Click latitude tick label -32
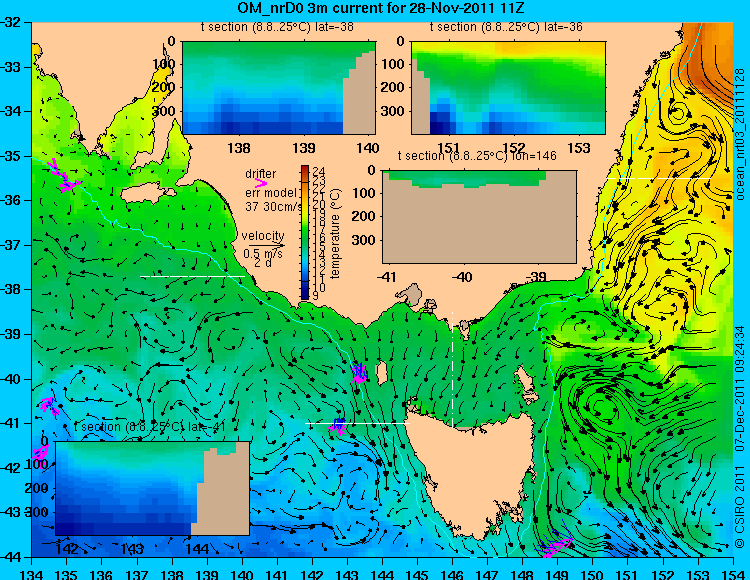This screenshot has height=580, width=750. [x=10, y=22]
